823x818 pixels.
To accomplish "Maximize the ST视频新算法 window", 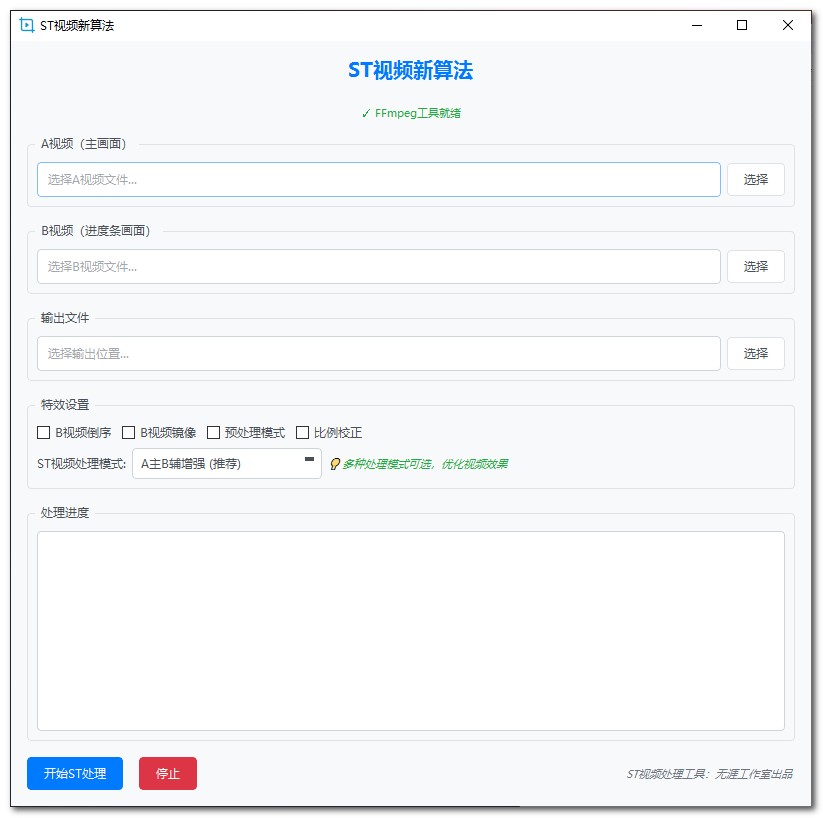I will (742, 25).
